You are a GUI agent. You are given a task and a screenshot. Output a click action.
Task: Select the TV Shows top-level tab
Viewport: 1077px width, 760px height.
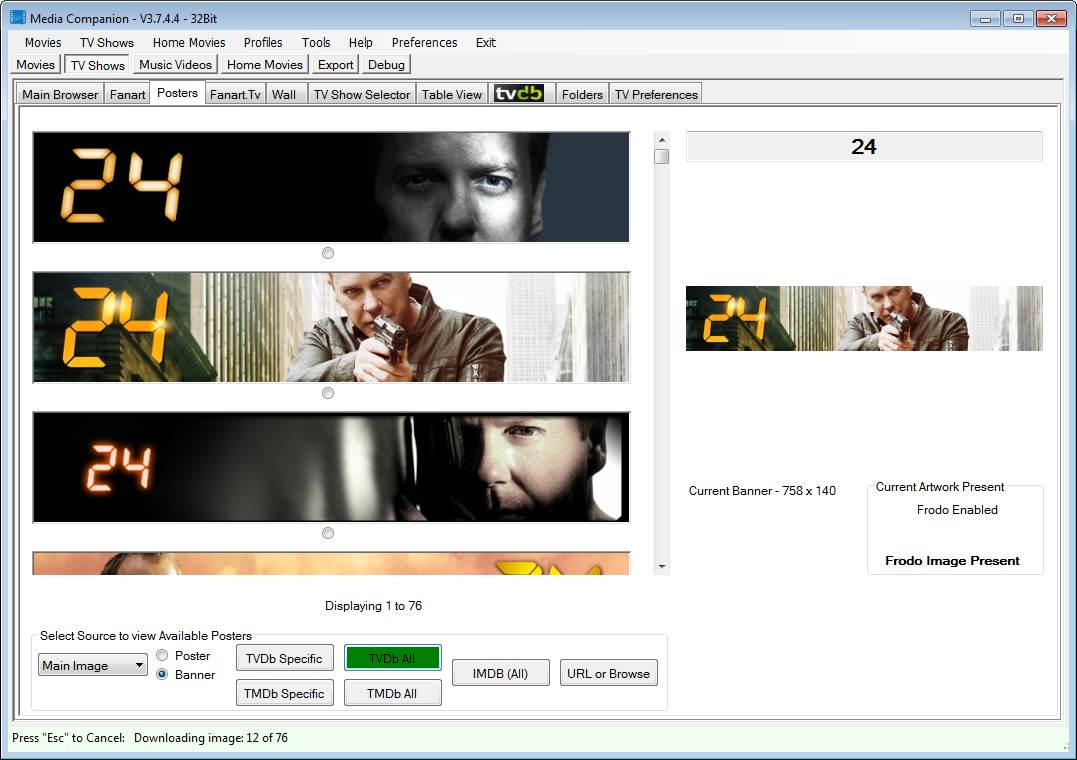click(98, 65)
